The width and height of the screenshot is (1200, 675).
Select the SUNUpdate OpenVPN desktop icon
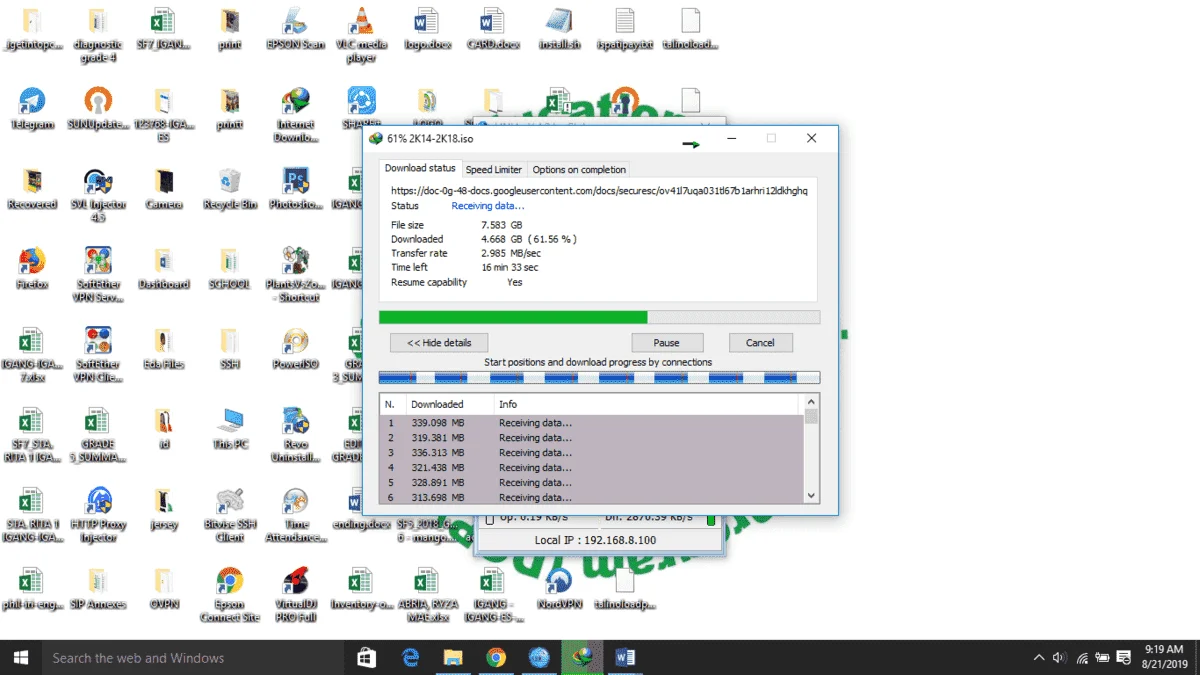coord(98,109)
